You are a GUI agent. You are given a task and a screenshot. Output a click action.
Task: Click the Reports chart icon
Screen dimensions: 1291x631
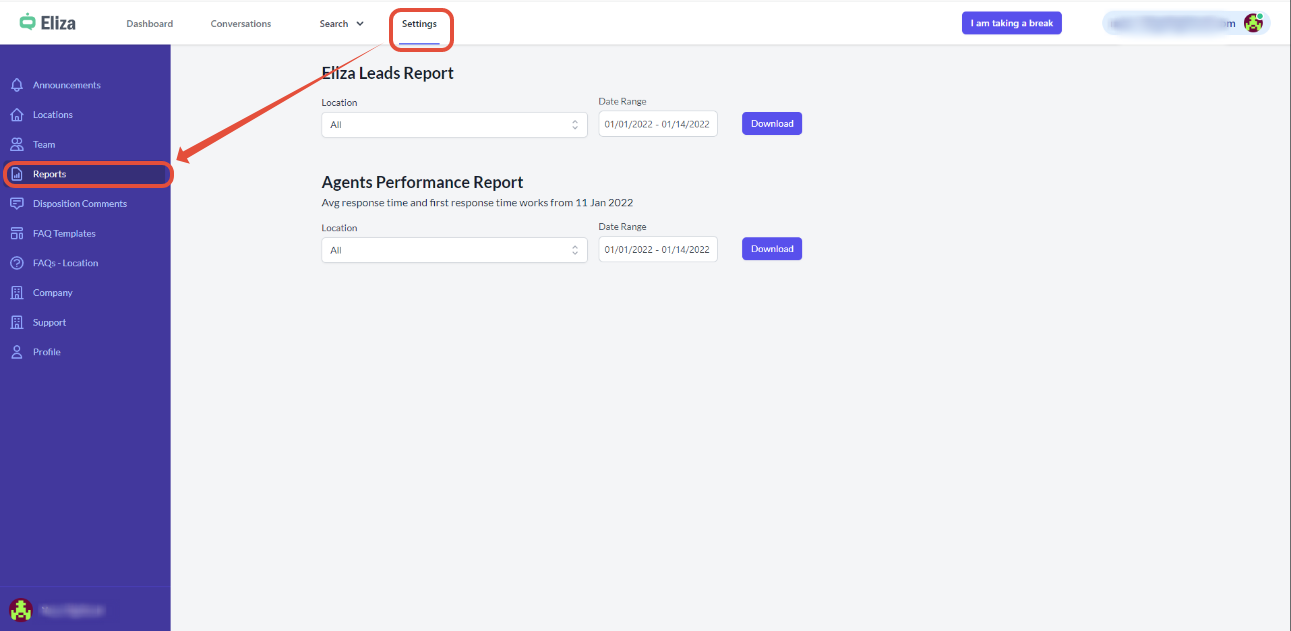coord(16,174)
